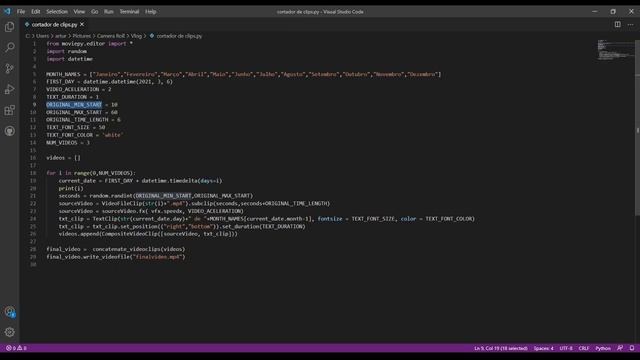
Task: Open the Selection menu
Action: [57, 11]
